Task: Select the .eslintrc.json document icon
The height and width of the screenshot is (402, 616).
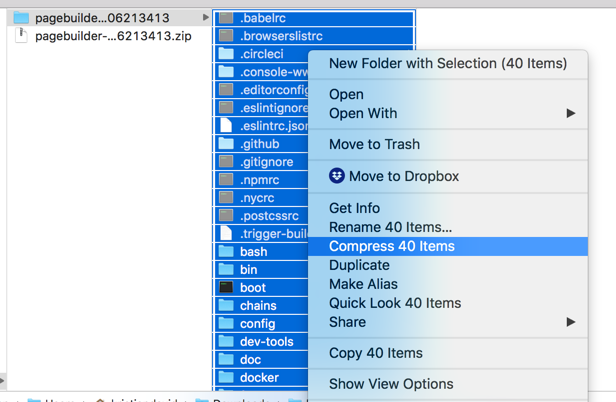Action: pyautogui.click(x=226, y=125)
